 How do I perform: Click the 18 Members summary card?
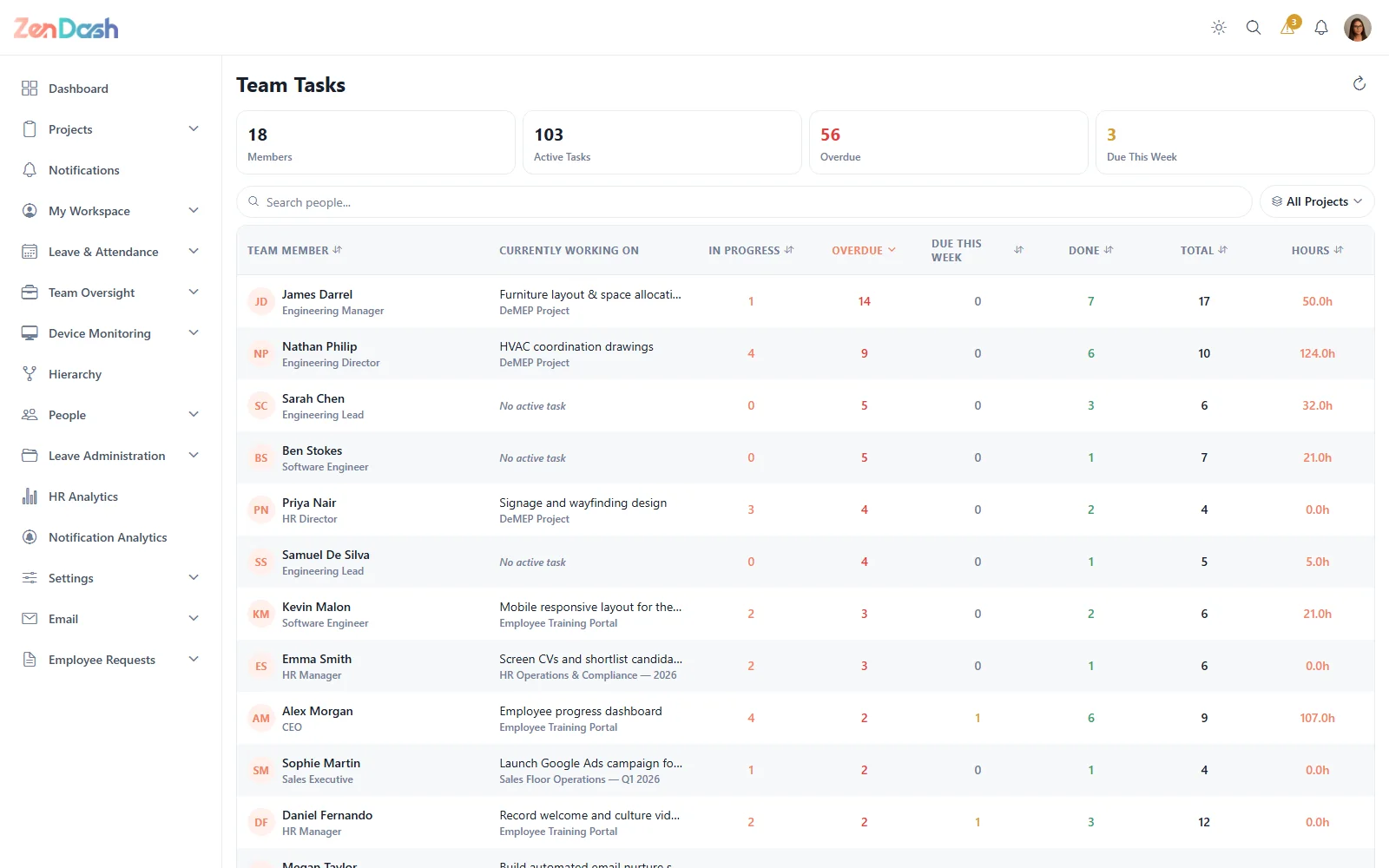pyautogui.click(x=376, y=142)
